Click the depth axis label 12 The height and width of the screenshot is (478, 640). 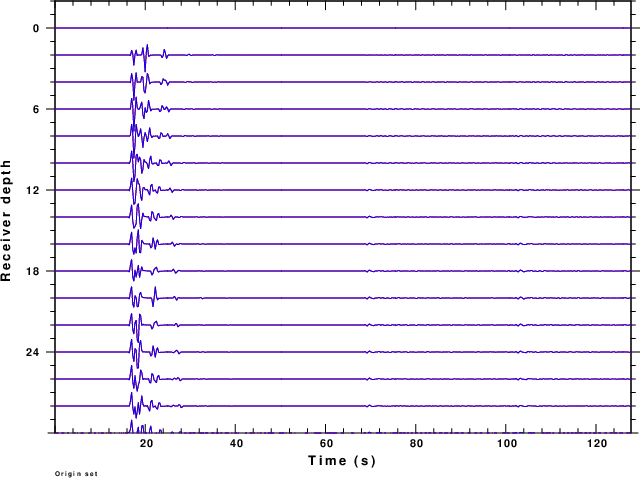point(33,190)
